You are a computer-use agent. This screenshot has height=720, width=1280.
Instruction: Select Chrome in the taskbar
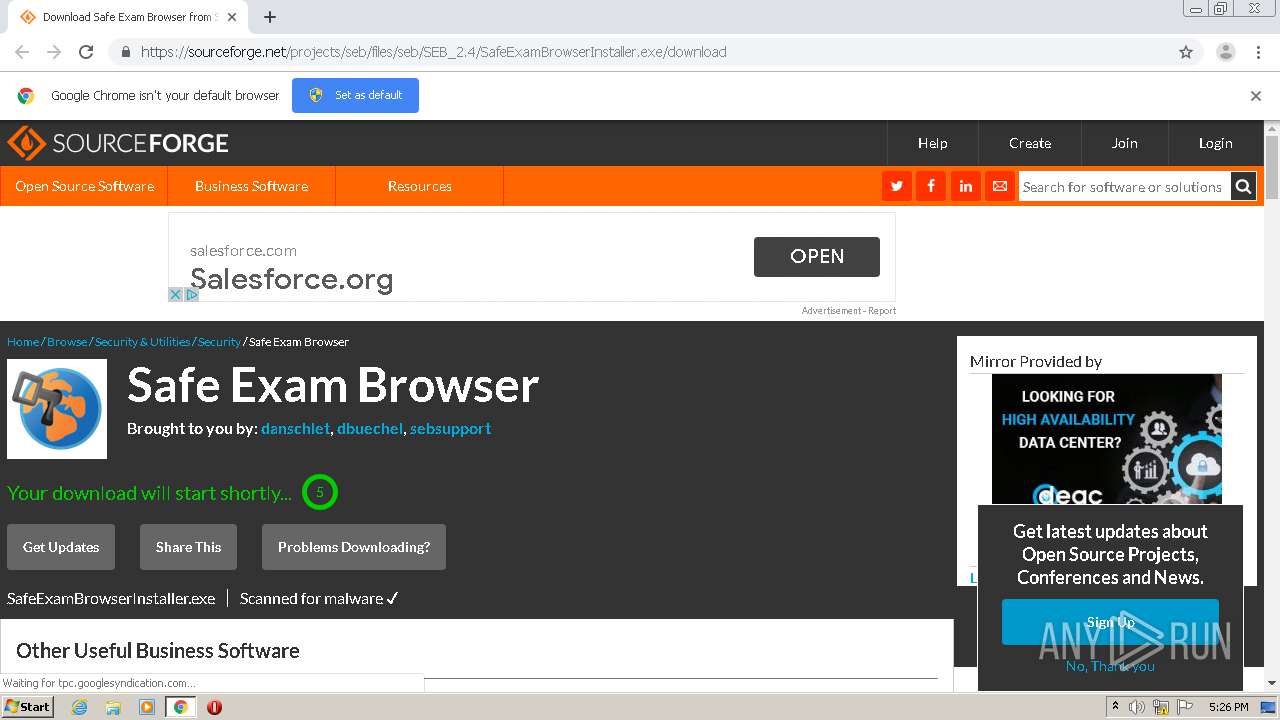pyautogui.click(x=180, y=707)
